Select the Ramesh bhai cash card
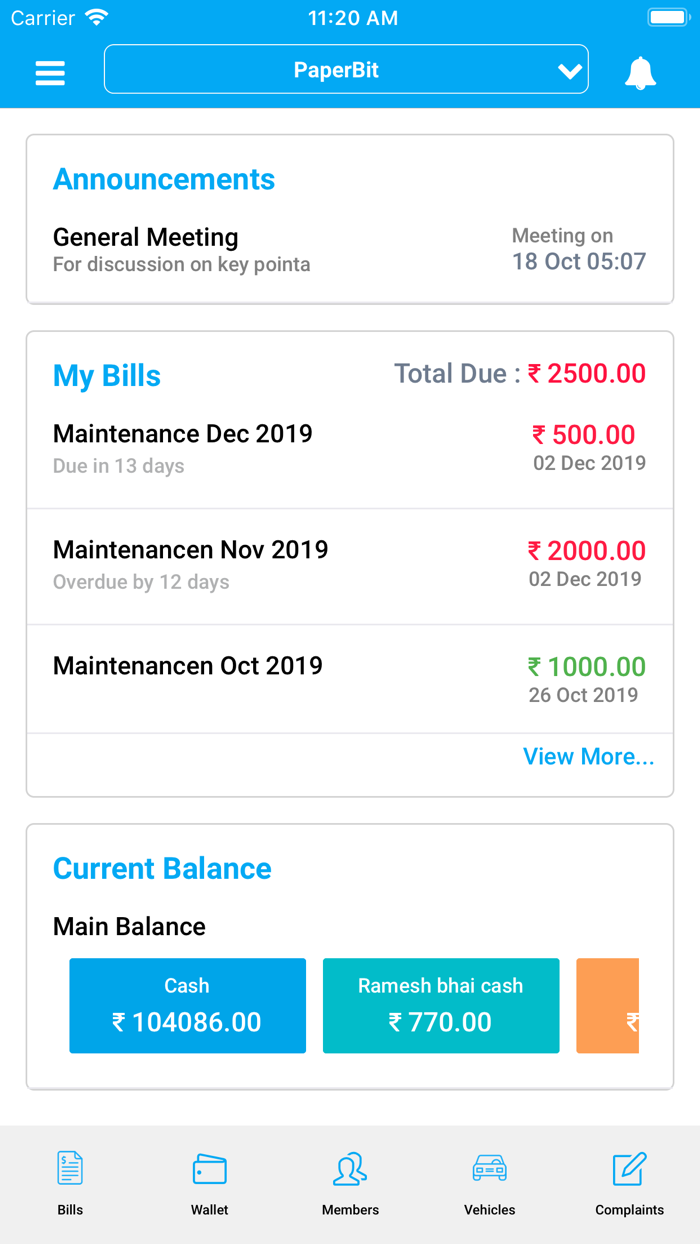 click(440, 1006)
